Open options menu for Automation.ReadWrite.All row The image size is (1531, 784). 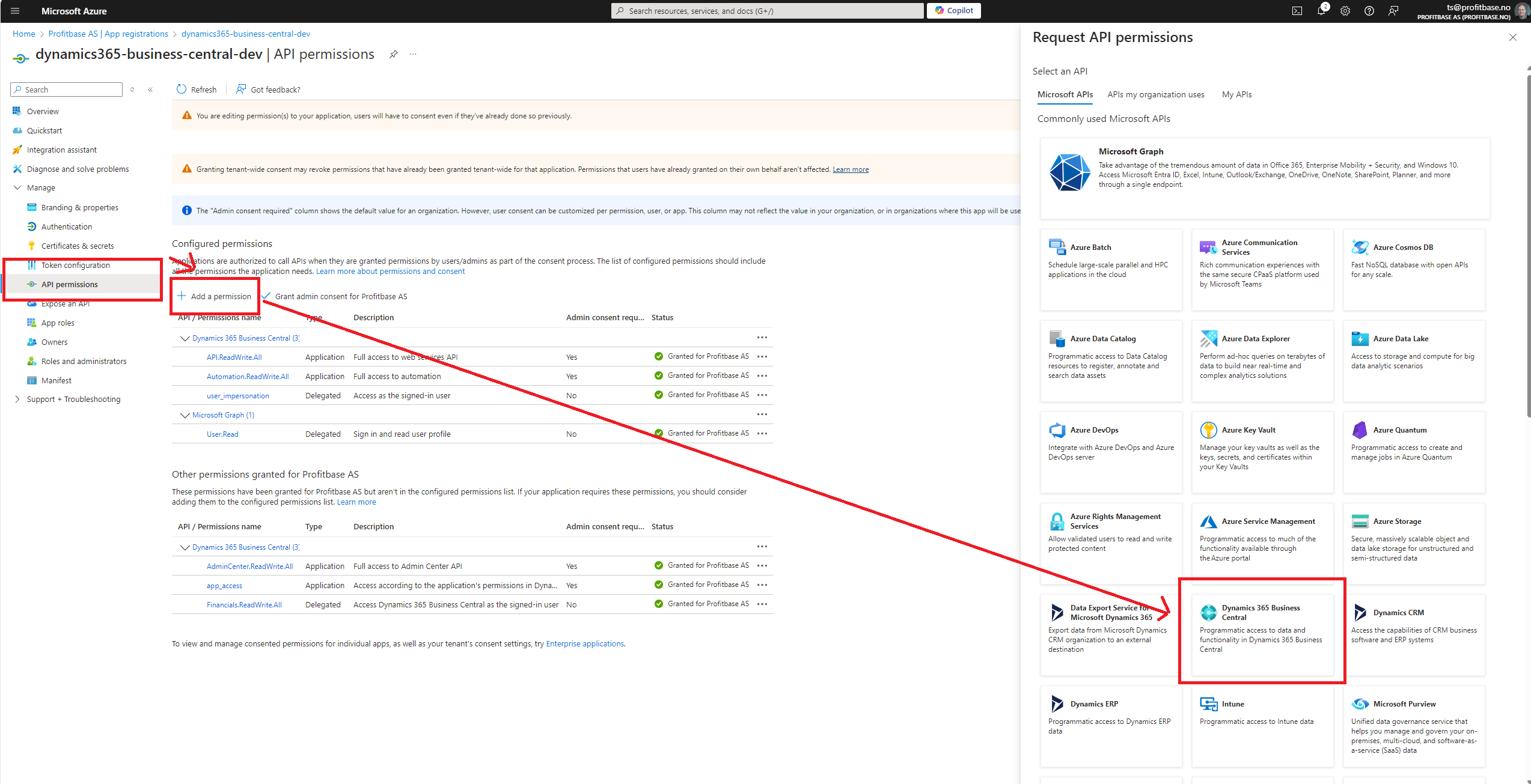point(762,376)
